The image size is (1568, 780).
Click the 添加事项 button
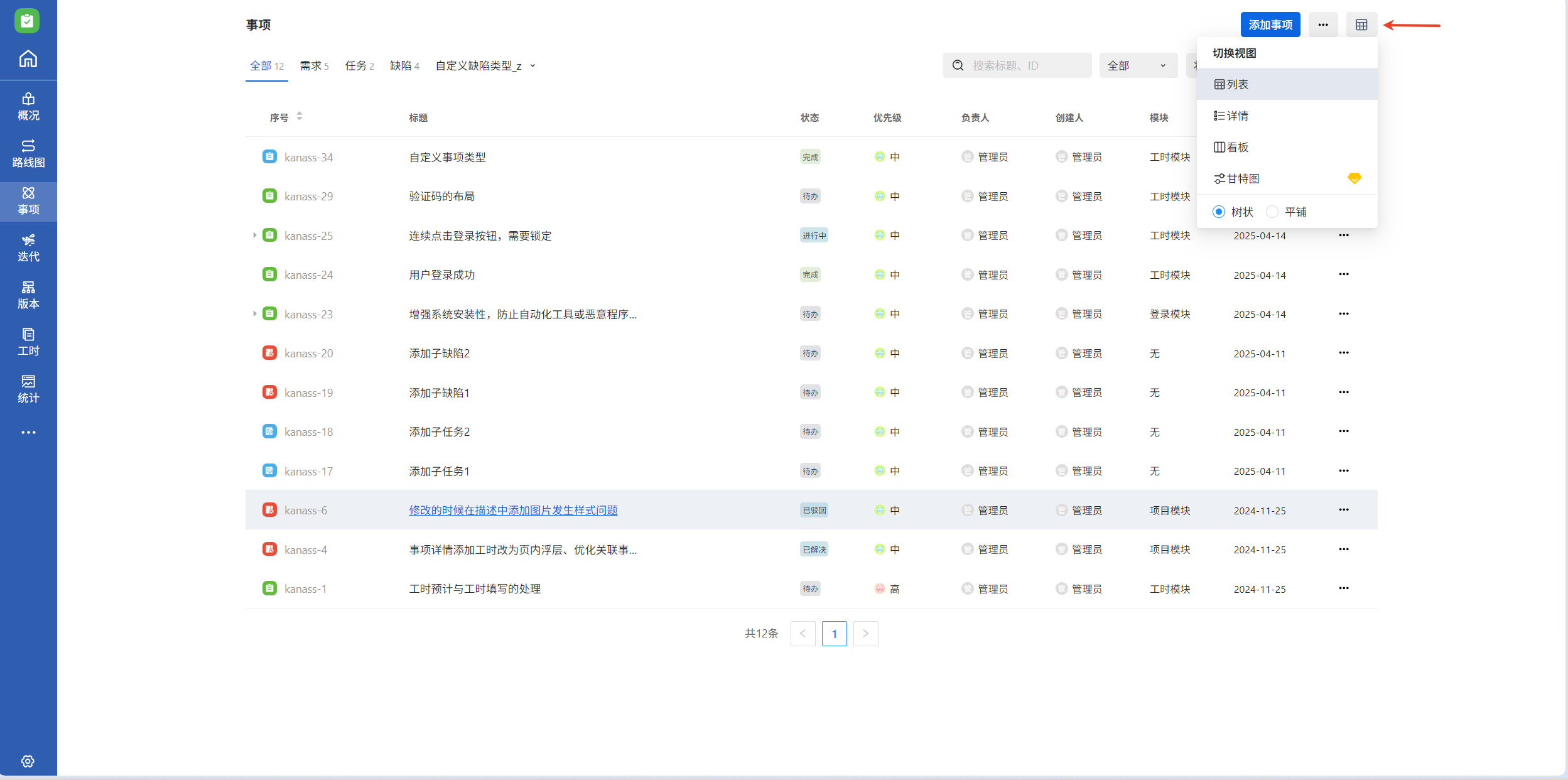click(x=1270, y=25)
